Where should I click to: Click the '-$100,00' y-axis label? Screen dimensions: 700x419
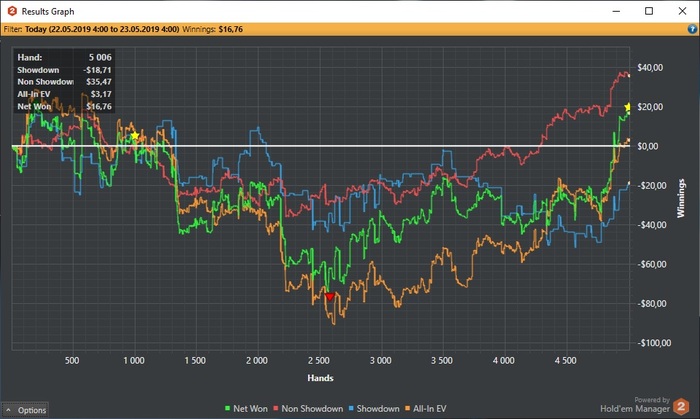coord(654,343)
